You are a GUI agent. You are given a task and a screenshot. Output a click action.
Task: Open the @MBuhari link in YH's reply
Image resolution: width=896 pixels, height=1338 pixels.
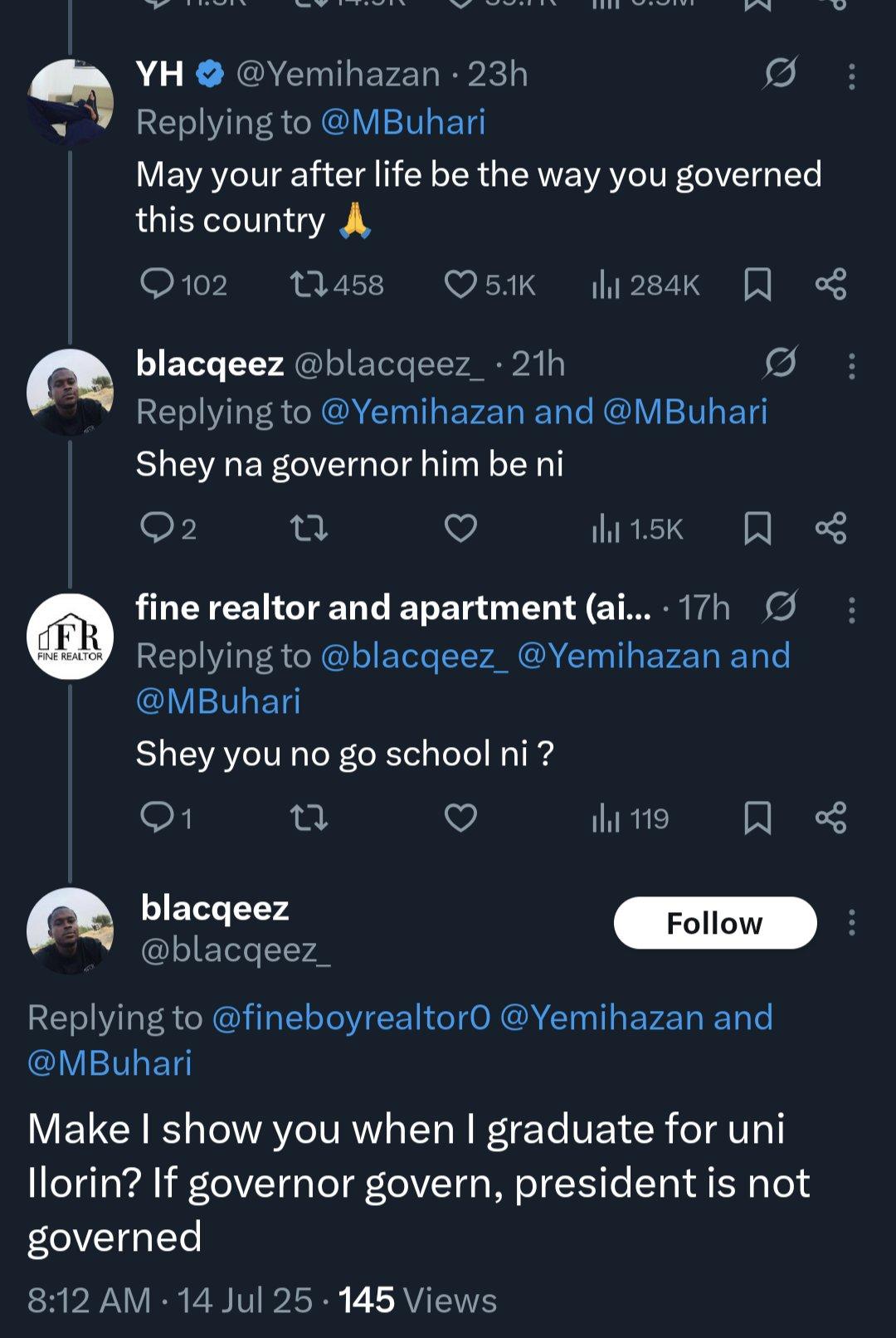pos(402,123)
